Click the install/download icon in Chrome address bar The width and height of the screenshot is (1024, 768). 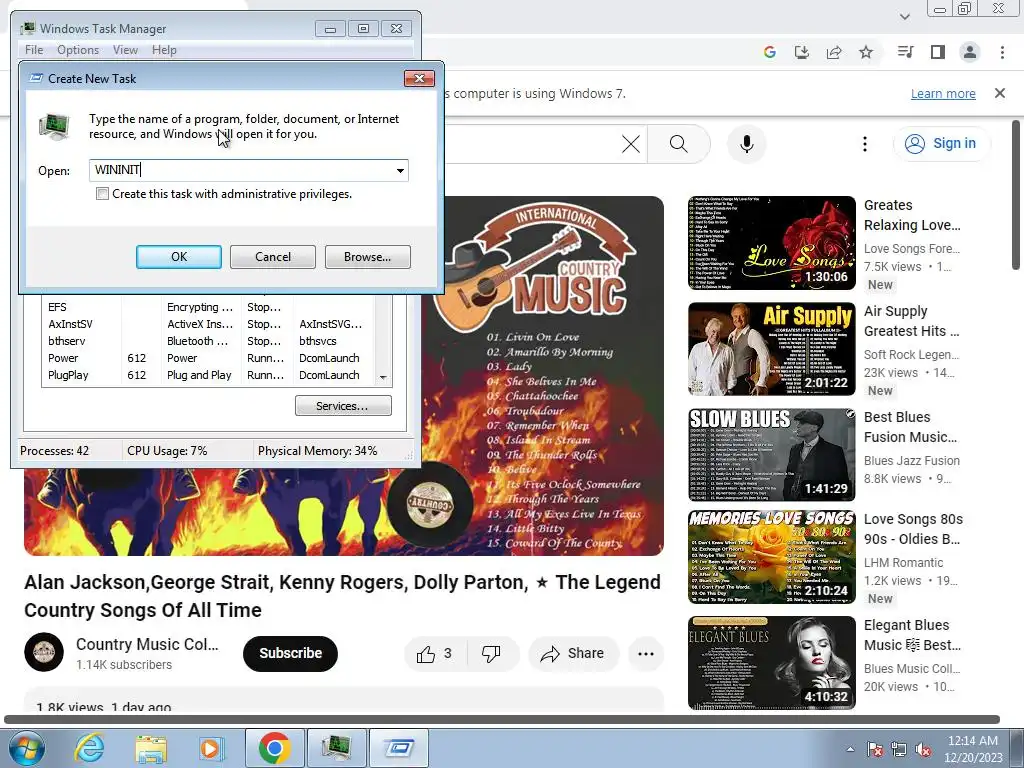[801, 52]
